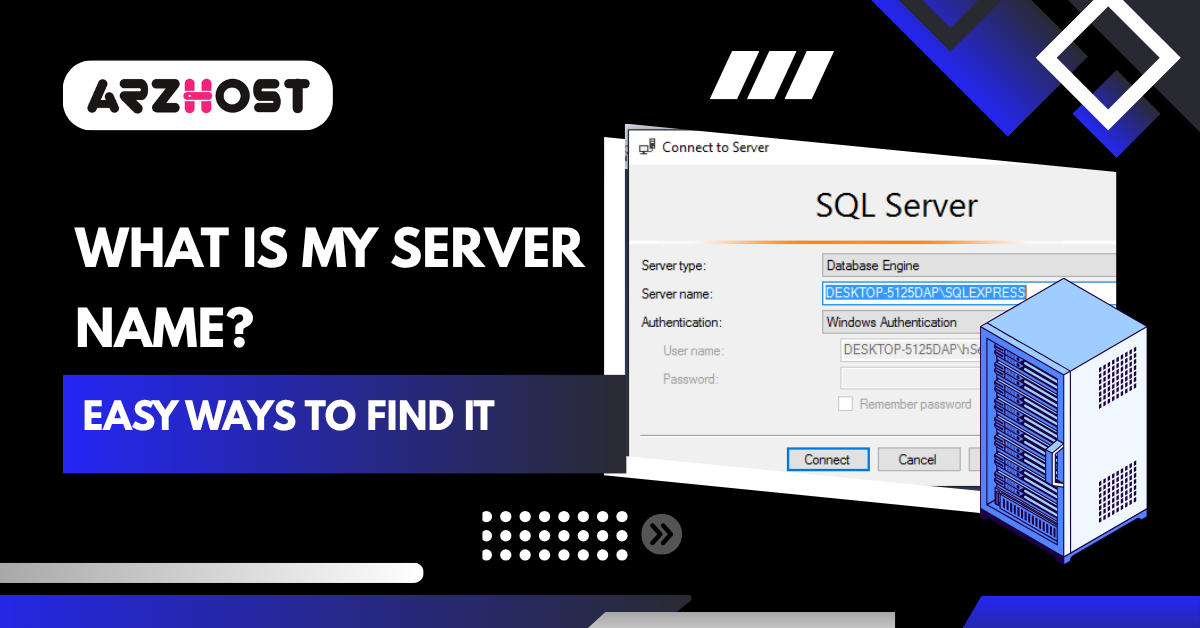Screen dimensions: 1200x628
Task: Click the Connect to Server window icon
Action: tap(647, 147)
